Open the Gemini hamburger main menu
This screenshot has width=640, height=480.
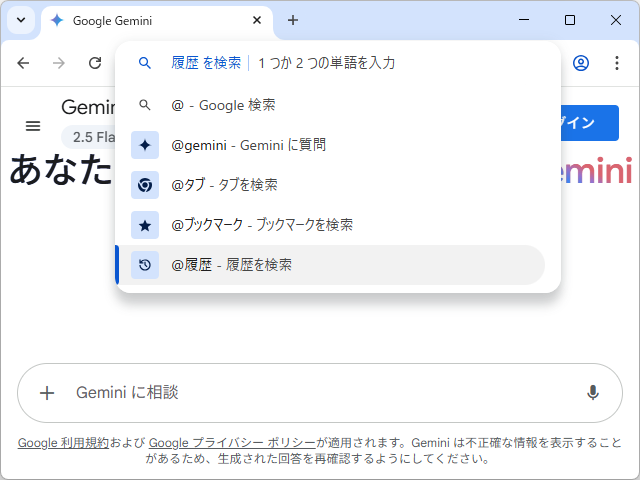(x=33, y=126)
